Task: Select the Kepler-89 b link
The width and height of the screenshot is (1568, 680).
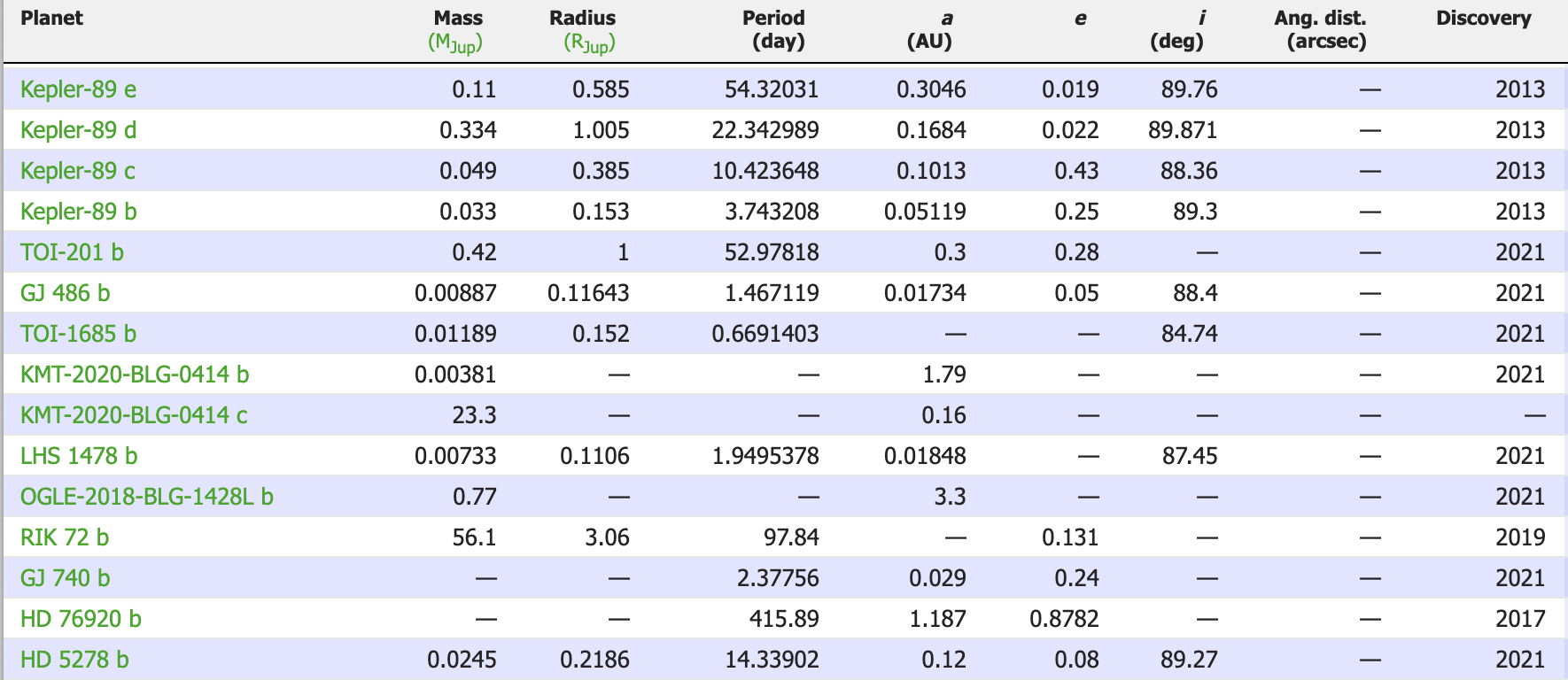Action: 78,212
